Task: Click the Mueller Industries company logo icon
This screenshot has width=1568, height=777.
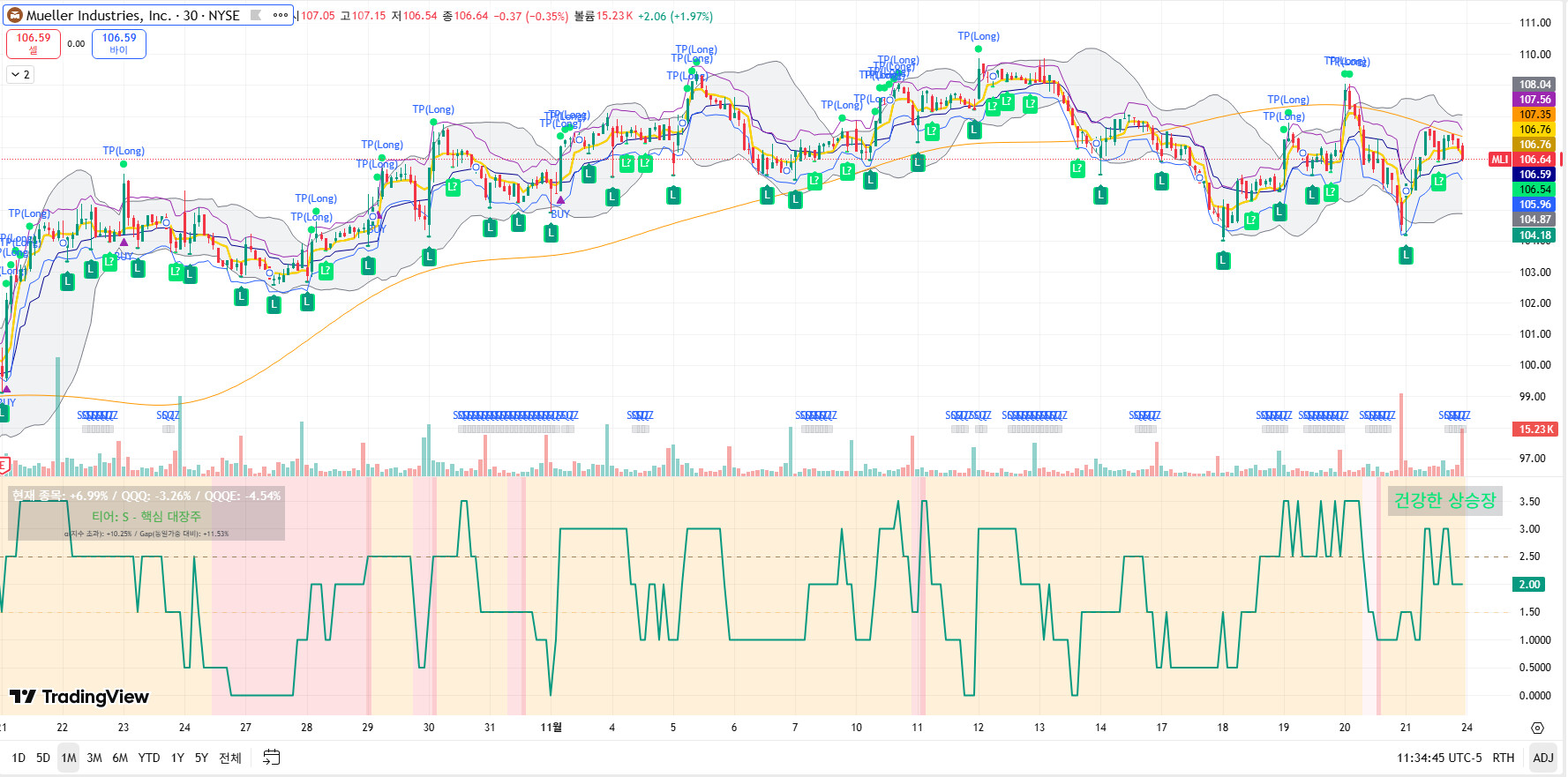Action: [x=15, y=15]
